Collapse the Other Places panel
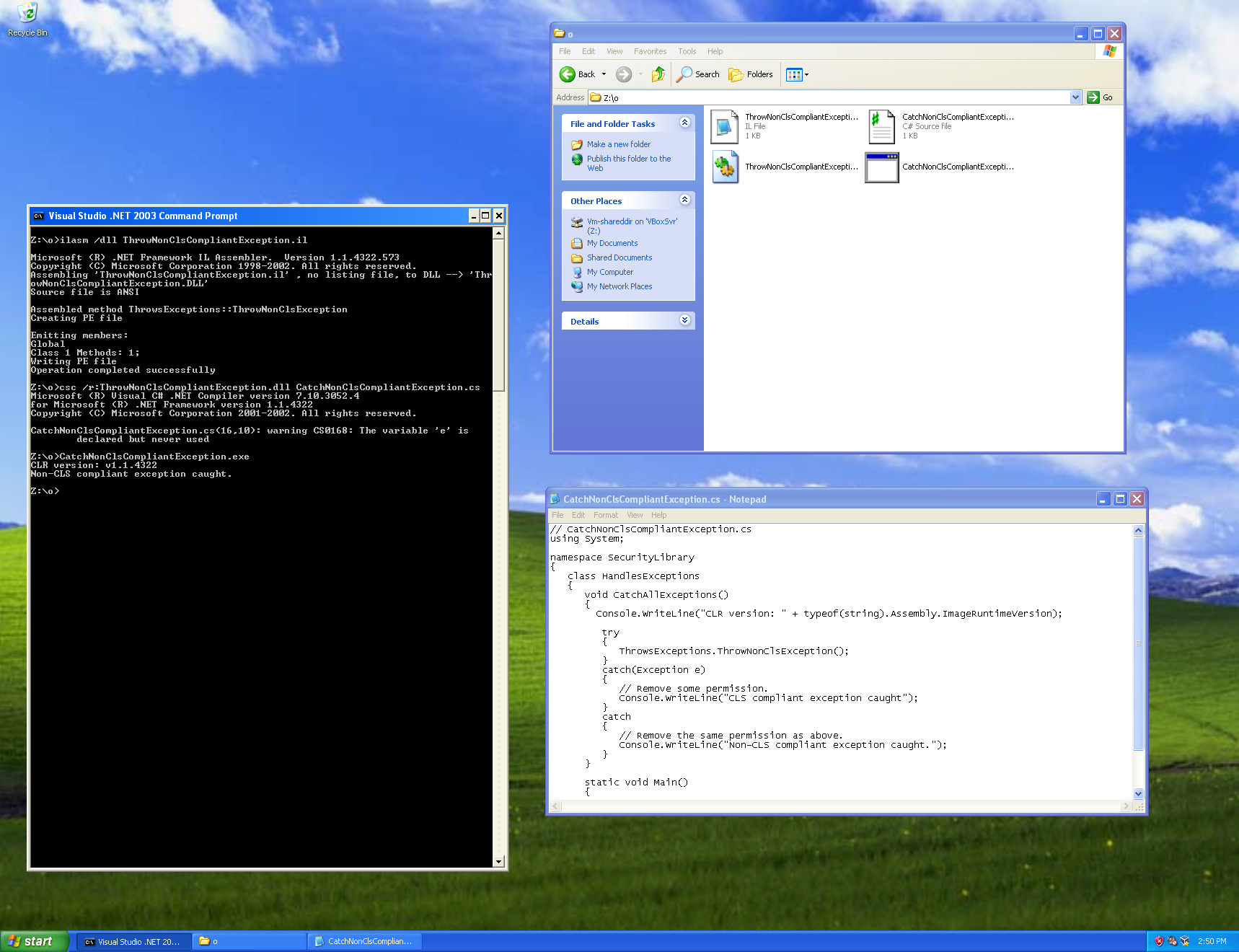The height and width of the screenshot is (952, 1239). pyautogui.click(x=684, y=200)
